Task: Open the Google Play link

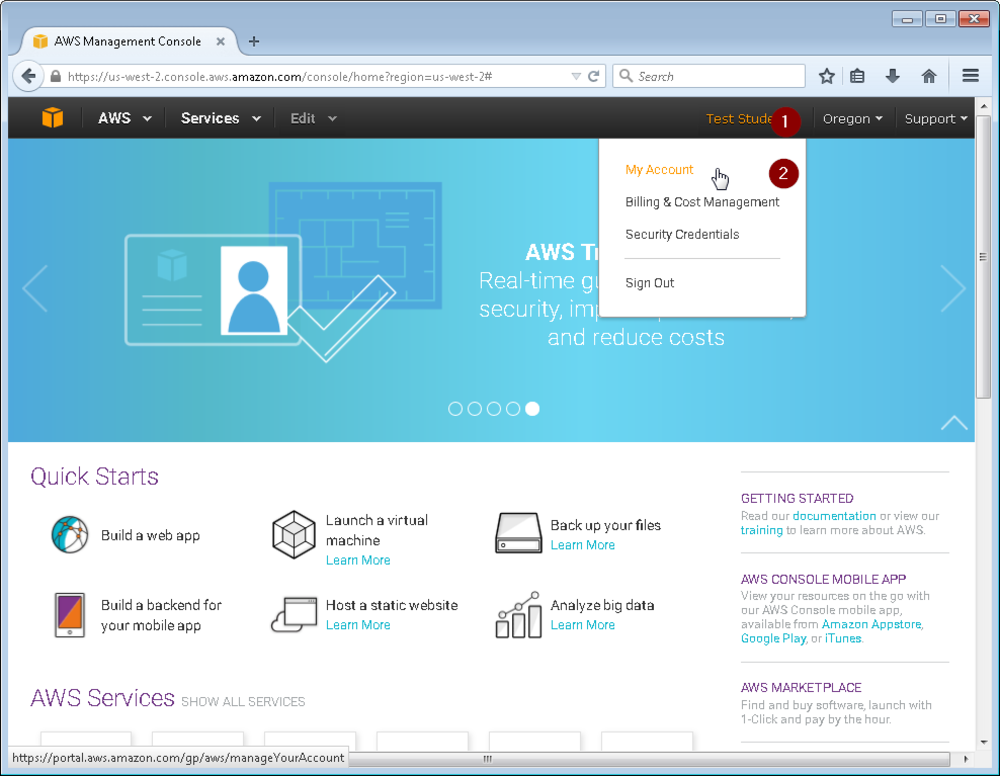Action: tap(773, 638)
